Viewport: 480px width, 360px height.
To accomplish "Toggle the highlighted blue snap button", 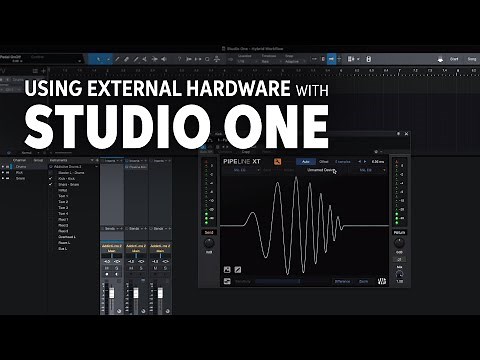I will pos(331,59).
